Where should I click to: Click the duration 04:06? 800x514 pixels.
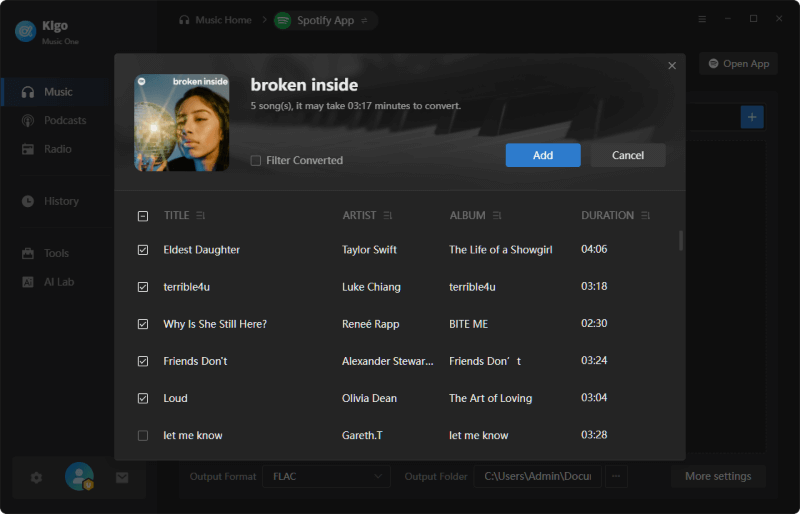tap(594, 249)
